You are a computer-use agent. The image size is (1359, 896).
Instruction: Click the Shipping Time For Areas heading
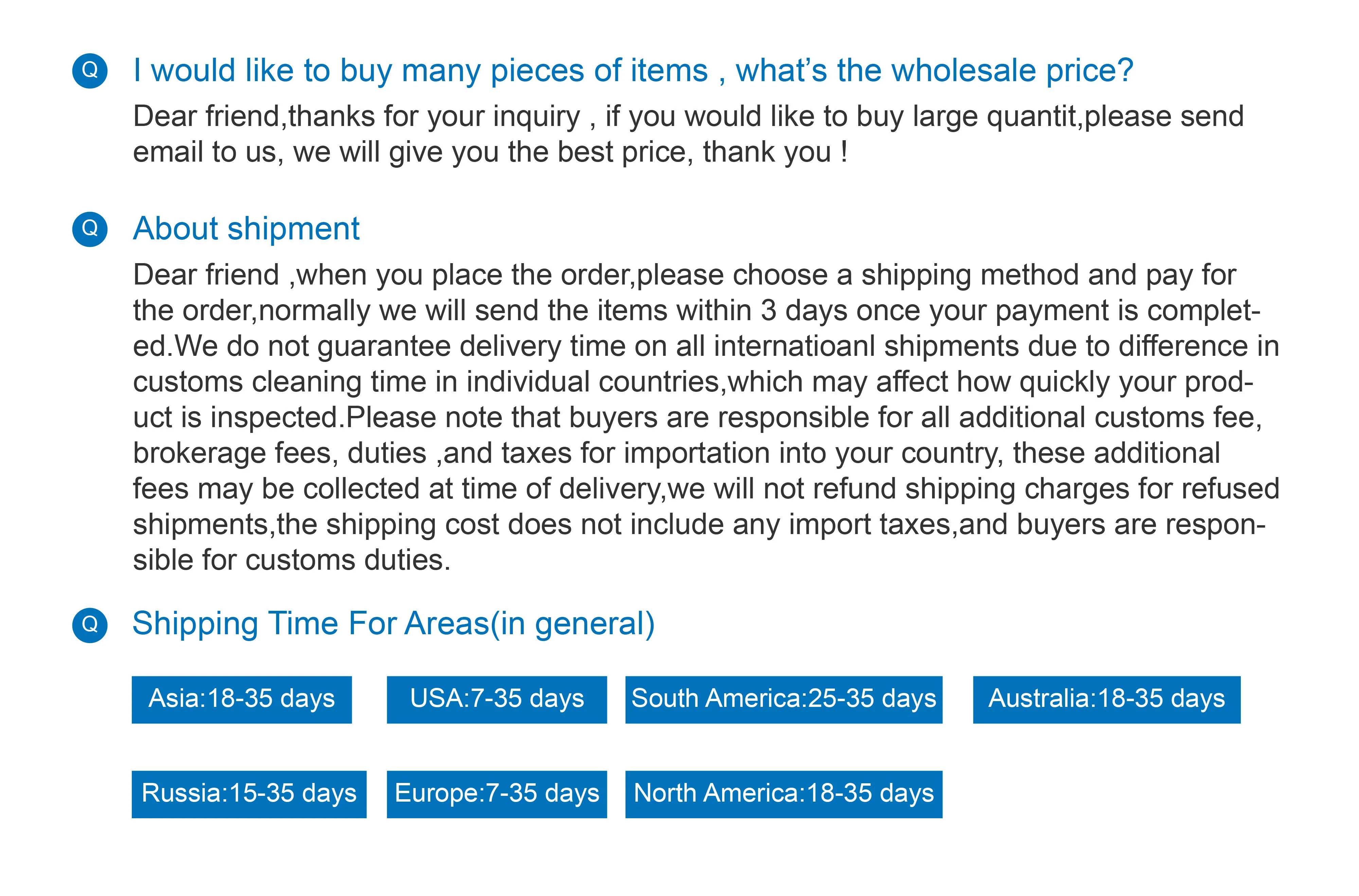click(x=393, y=623)
